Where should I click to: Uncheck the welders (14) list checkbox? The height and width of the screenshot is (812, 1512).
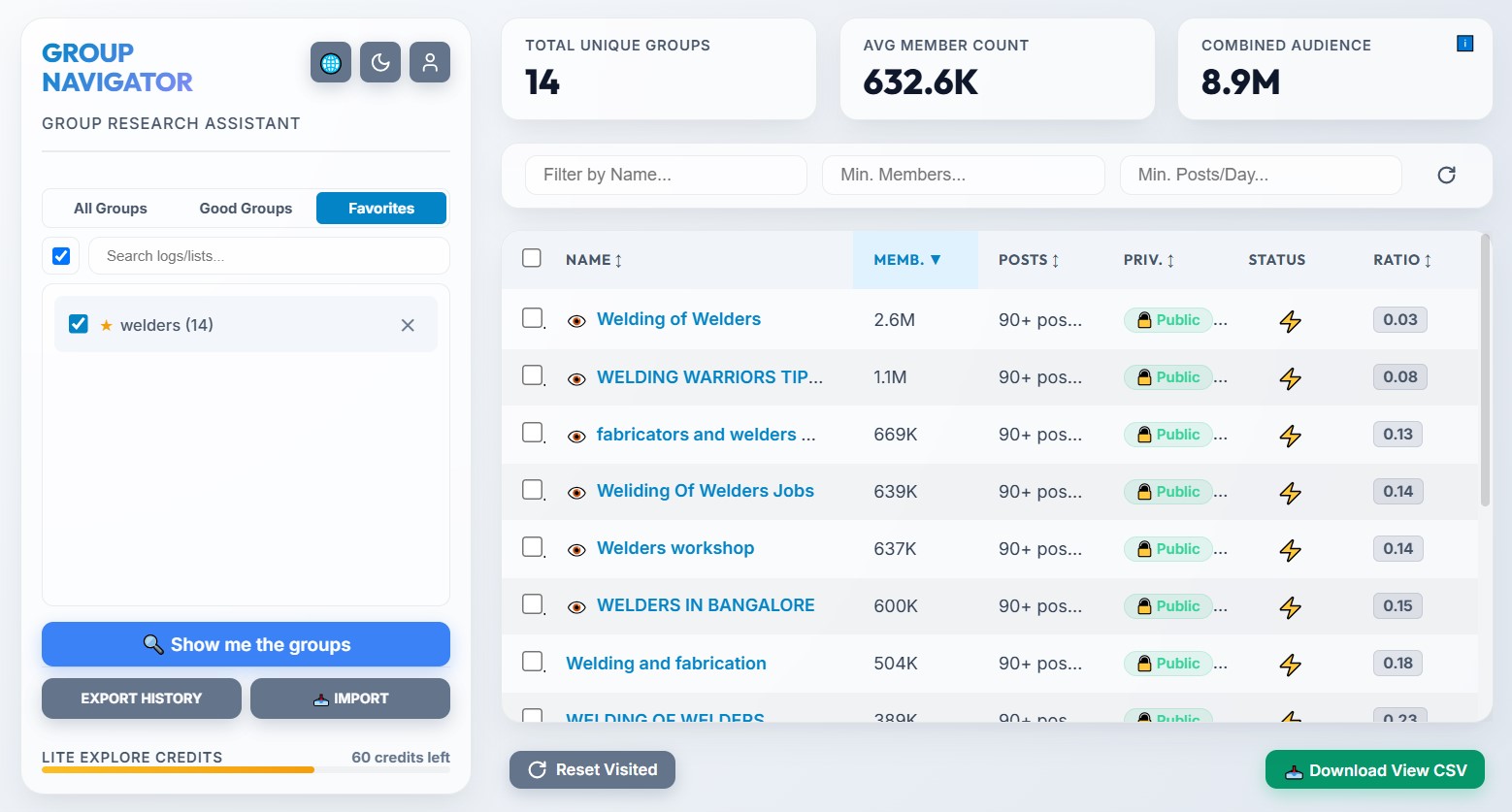(x=79, y=324)
